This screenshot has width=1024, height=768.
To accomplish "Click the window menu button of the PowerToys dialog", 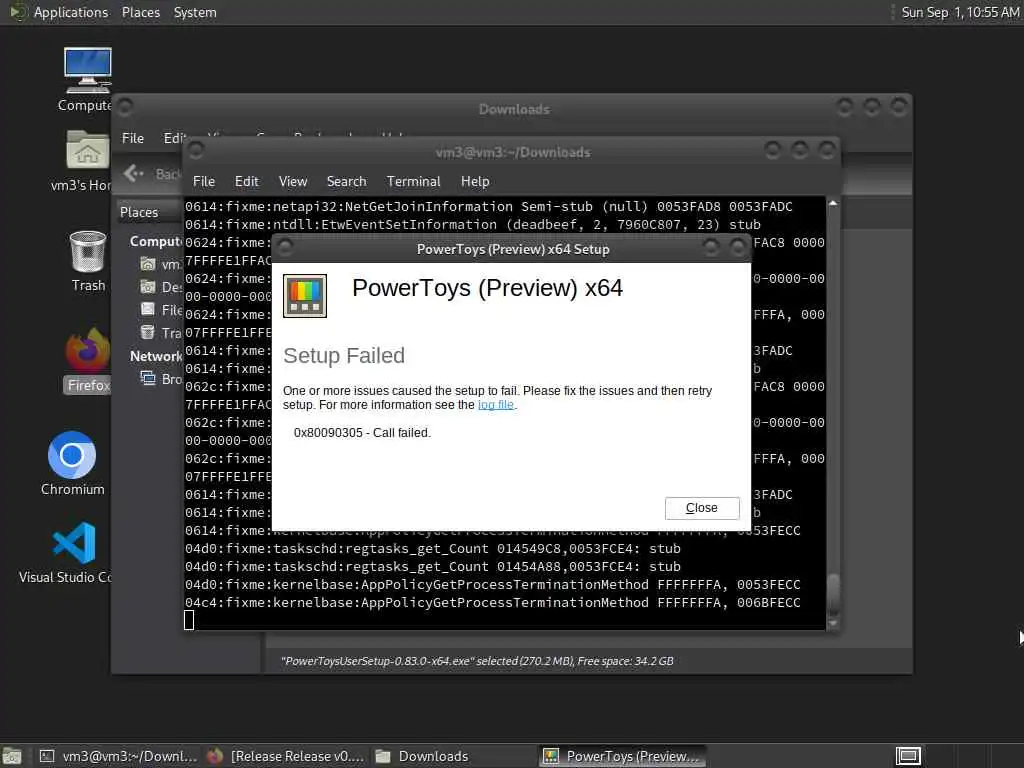I will point(284,247).
